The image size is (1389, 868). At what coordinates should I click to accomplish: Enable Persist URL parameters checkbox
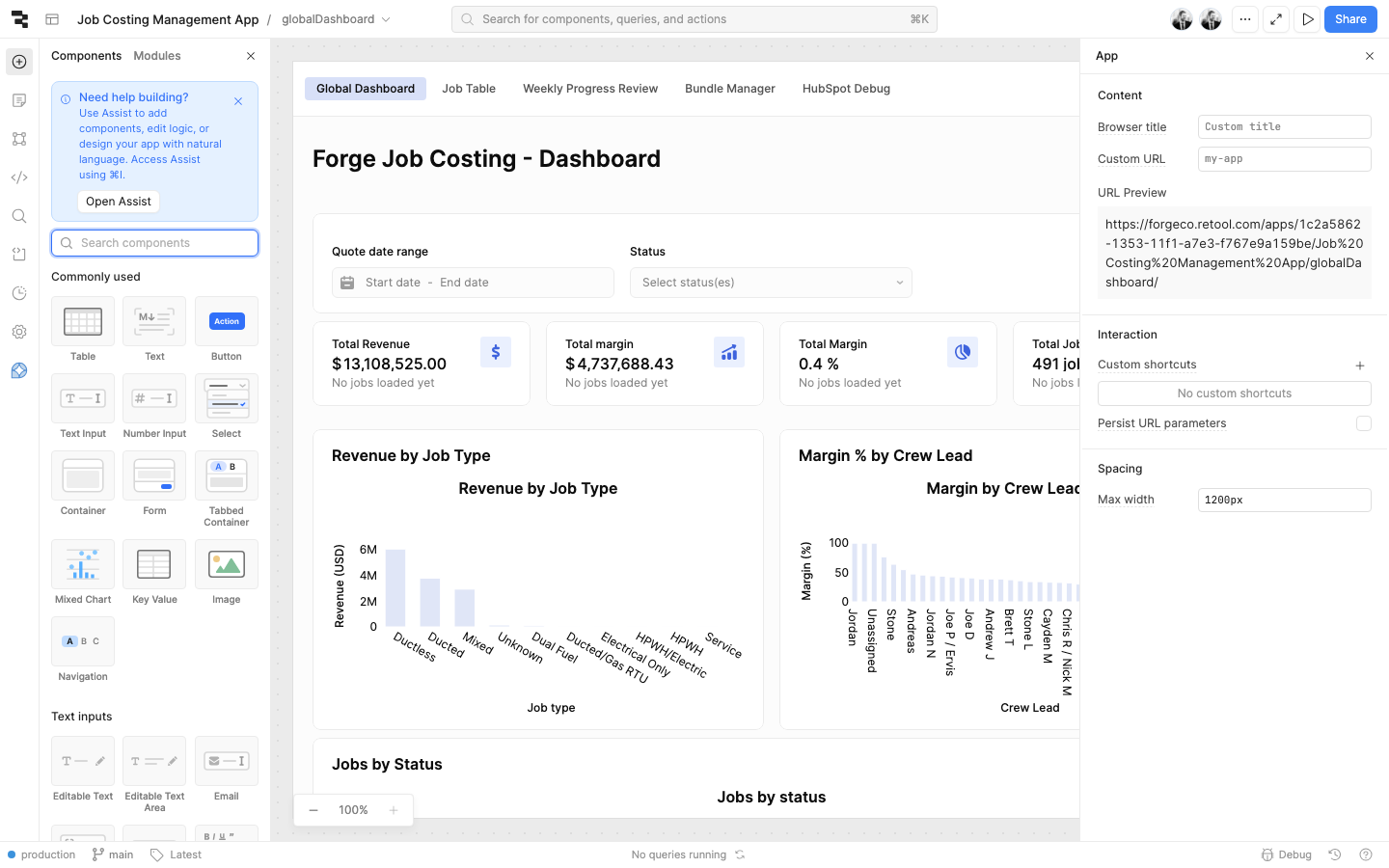click(1363, 423)
